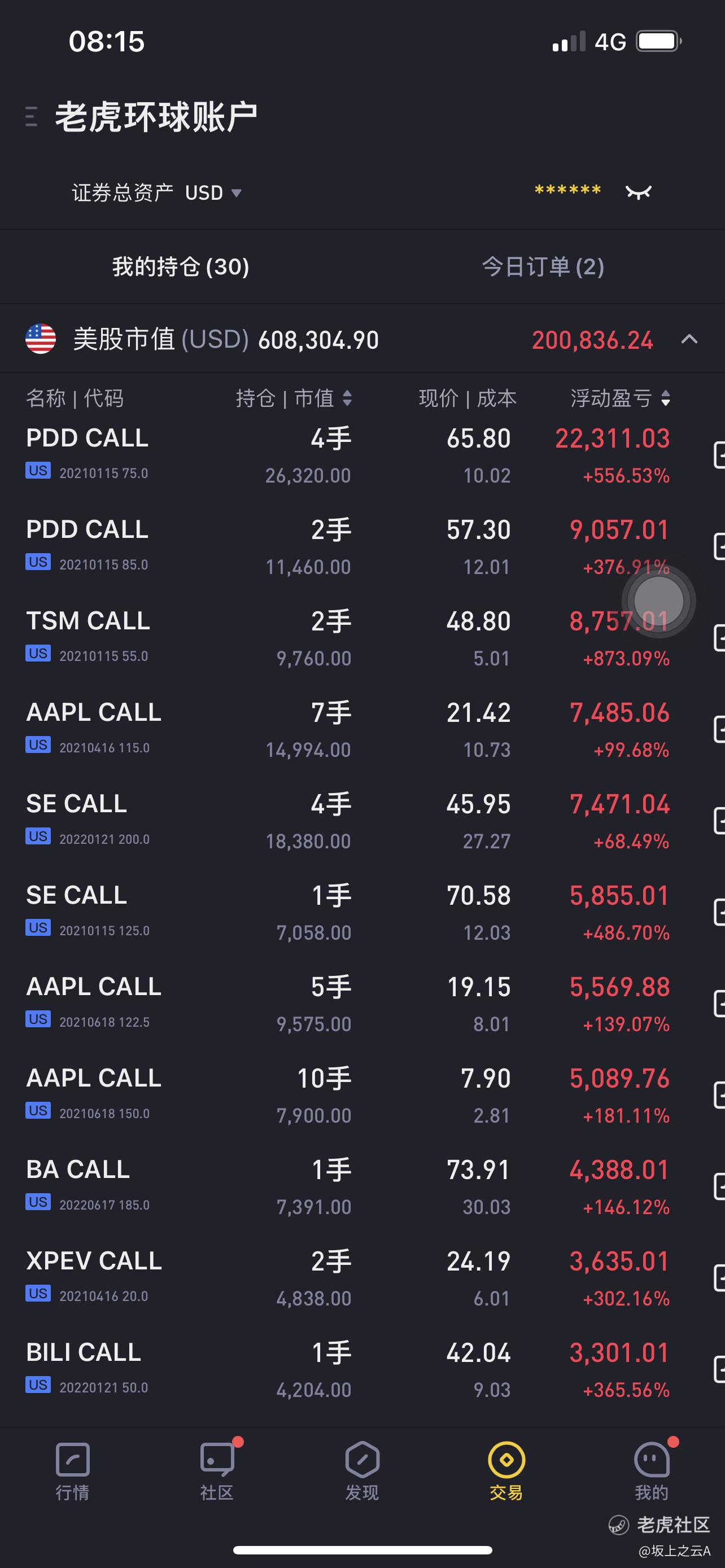Select the XPEV CALL 20210416 20.0 holding
The height and width of the screenshot is (1568, 725).
[348, 1278]
